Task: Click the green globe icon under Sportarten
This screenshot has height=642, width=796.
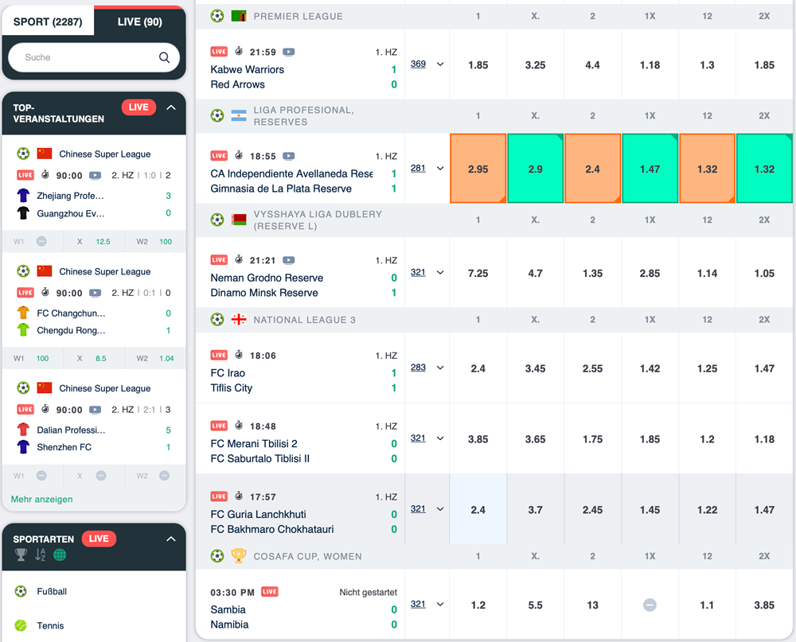Action: point(60,555)
